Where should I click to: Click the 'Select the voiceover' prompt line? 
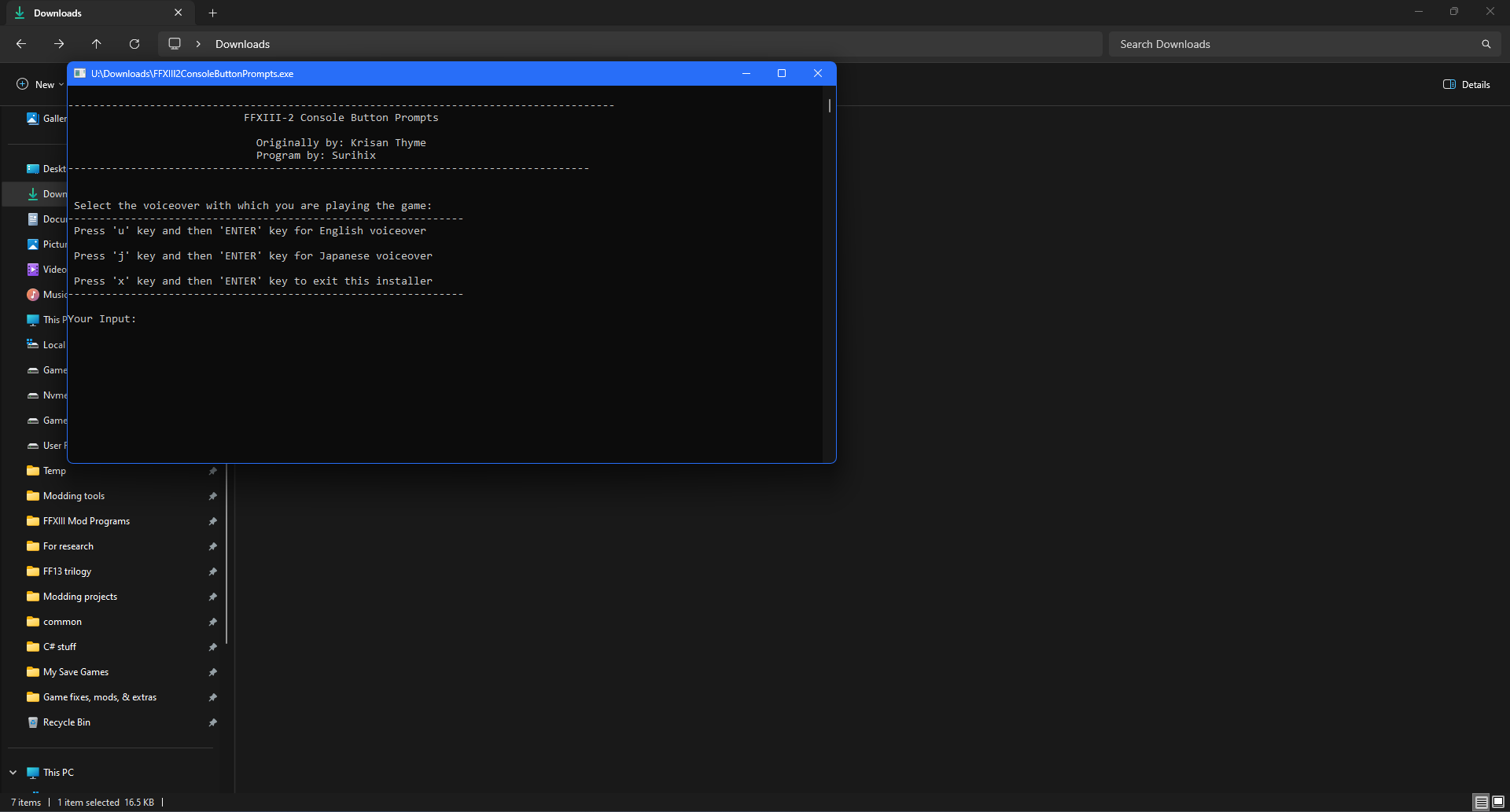click(x=253, y=206)
